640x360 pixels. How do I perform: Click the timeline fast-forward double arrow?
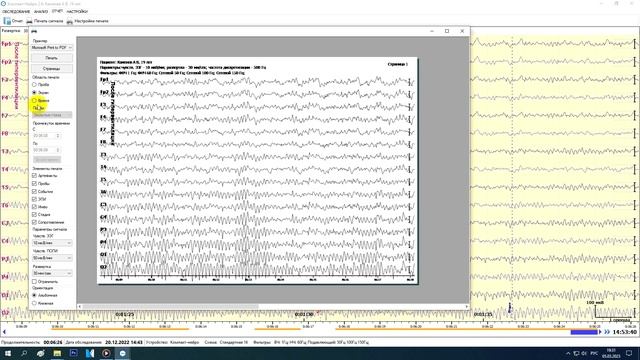pos(607,332)
